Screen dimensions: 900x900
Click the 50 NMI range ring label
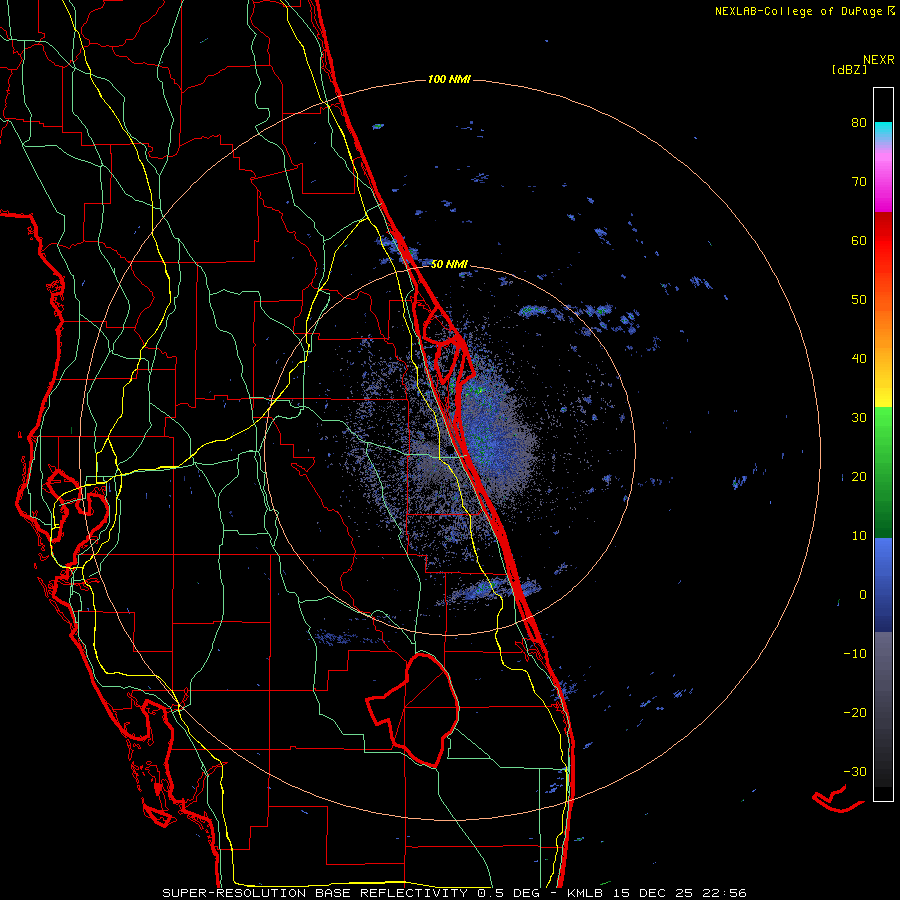pos(449,265)
